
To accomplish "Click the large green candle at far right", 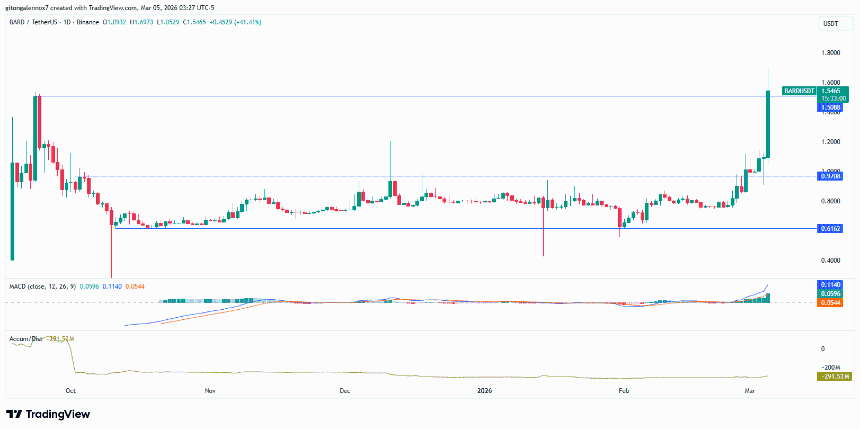I will point(768,122).
